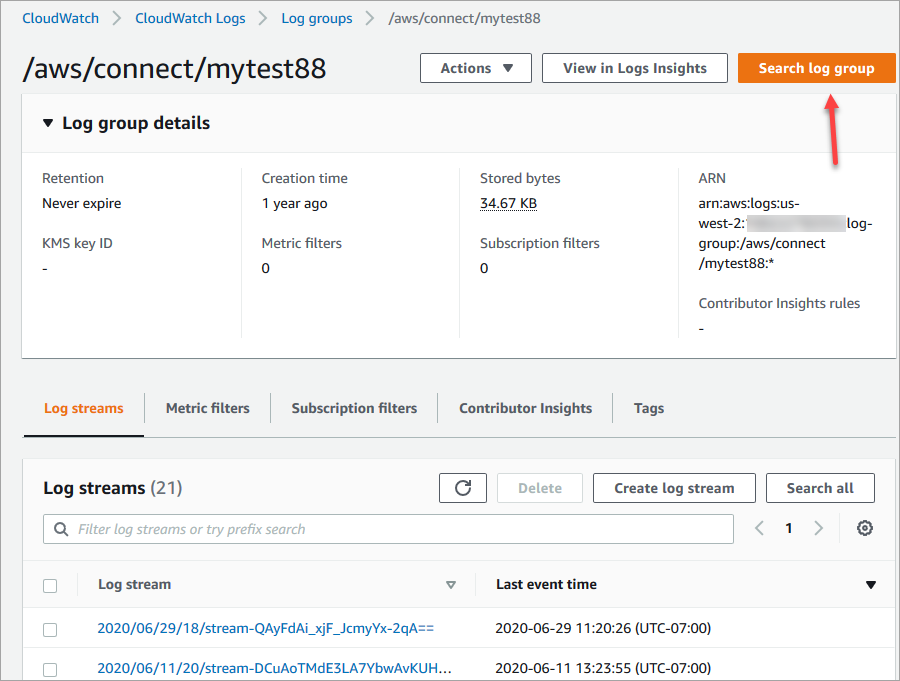Open the Tags tab
Viewport: 900px width, 681px height.
(x=648, y=408)
